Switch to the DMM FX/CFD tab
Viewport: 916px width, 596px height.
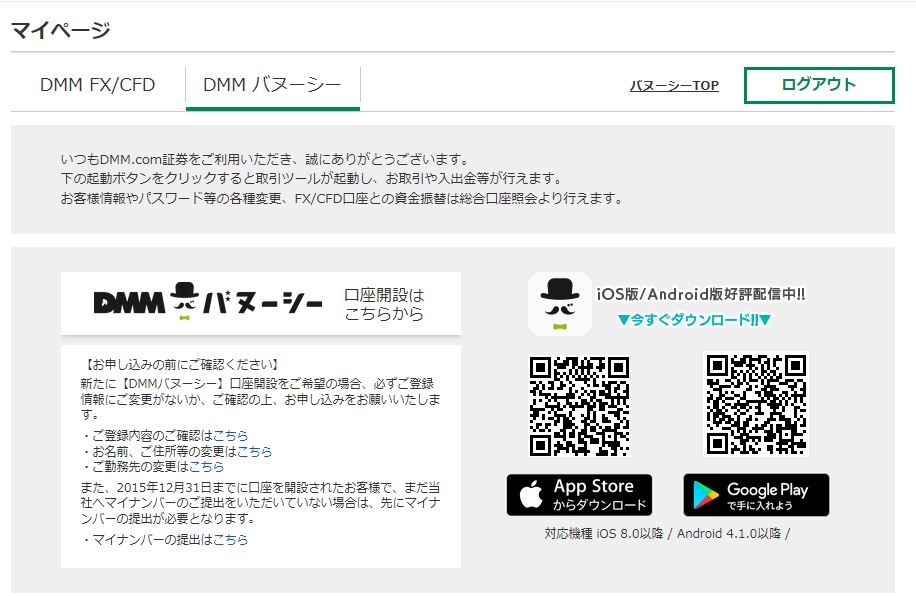point(98,85)
